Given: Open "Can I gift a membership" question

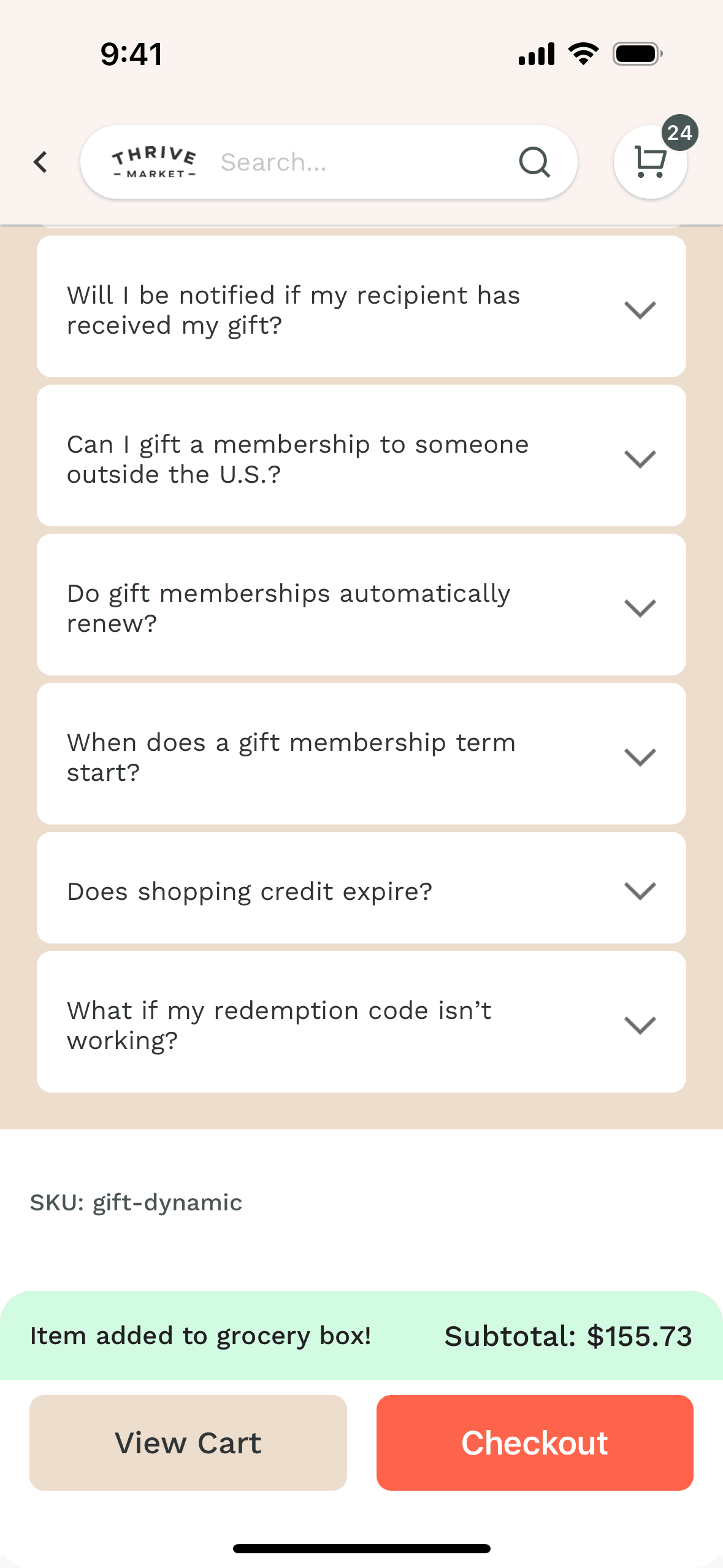Looking at the screenshot, I should (x=297, y=459).
